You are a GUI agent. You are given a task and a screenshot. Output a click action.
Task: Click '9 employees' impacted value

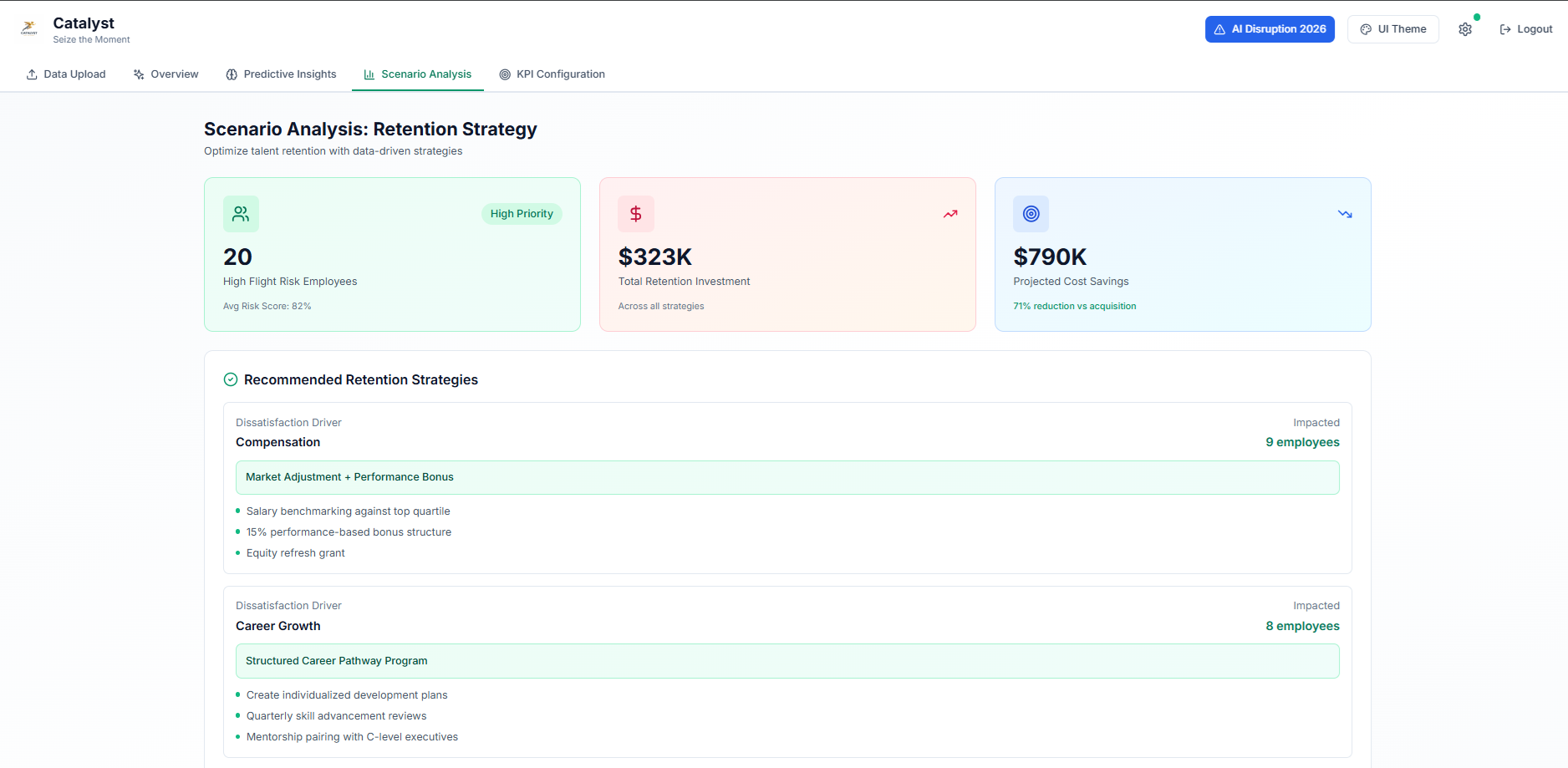1302,442
